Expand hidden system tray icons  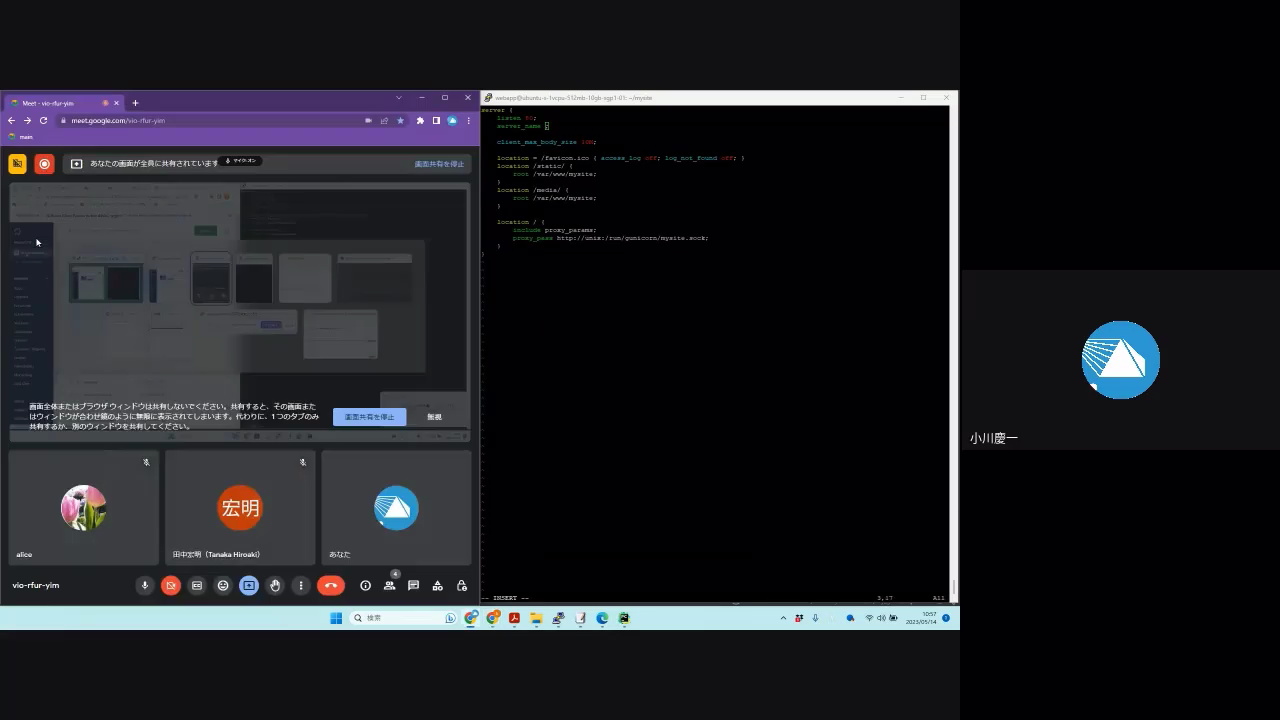tap(783, 618)
